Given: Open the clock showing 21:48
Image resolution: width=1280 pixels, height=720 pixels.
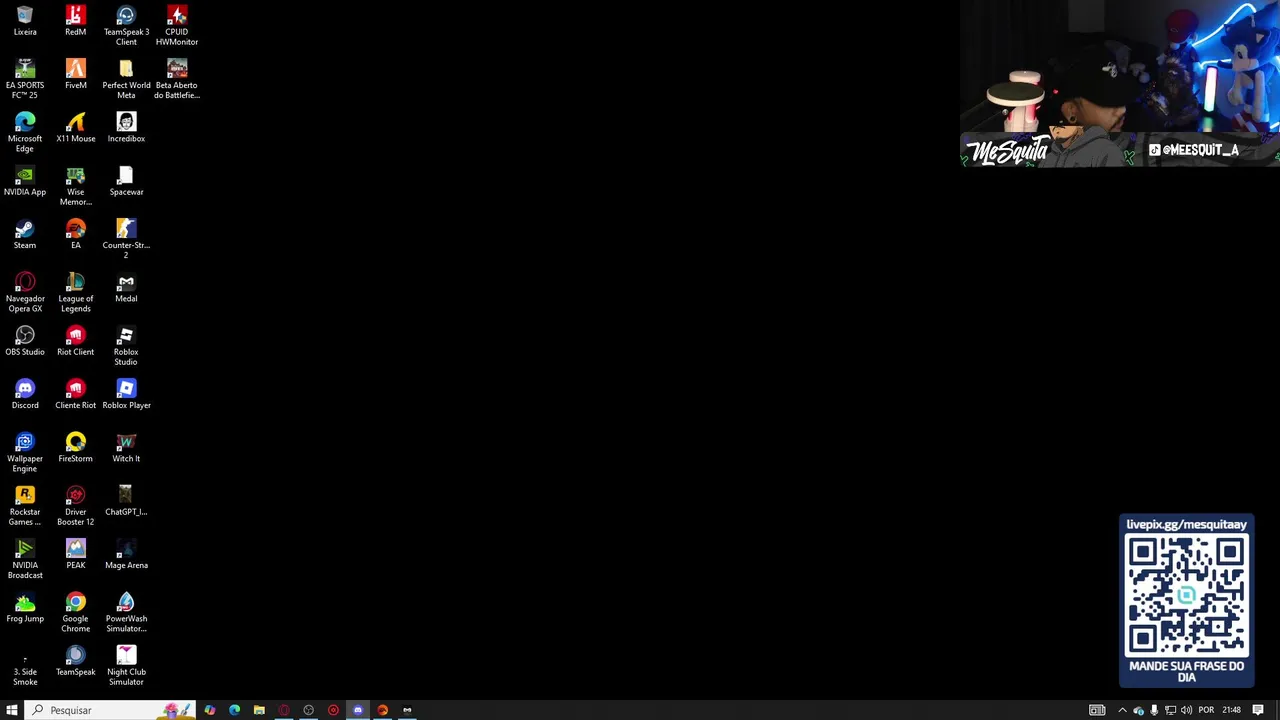Looking at the screenshot, I should point(1231,710).
